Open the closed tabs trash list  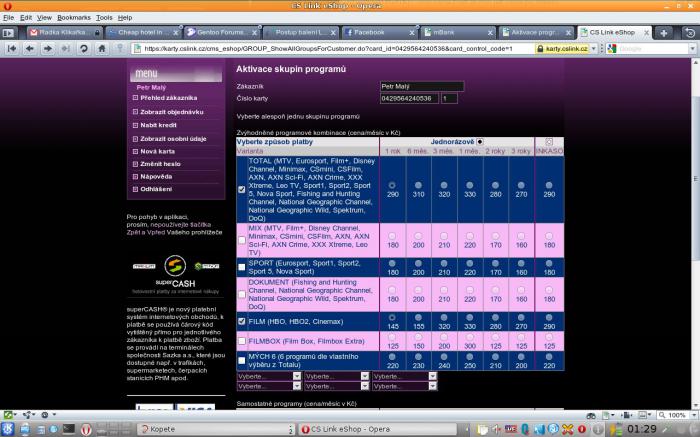(x=690, y=33)
